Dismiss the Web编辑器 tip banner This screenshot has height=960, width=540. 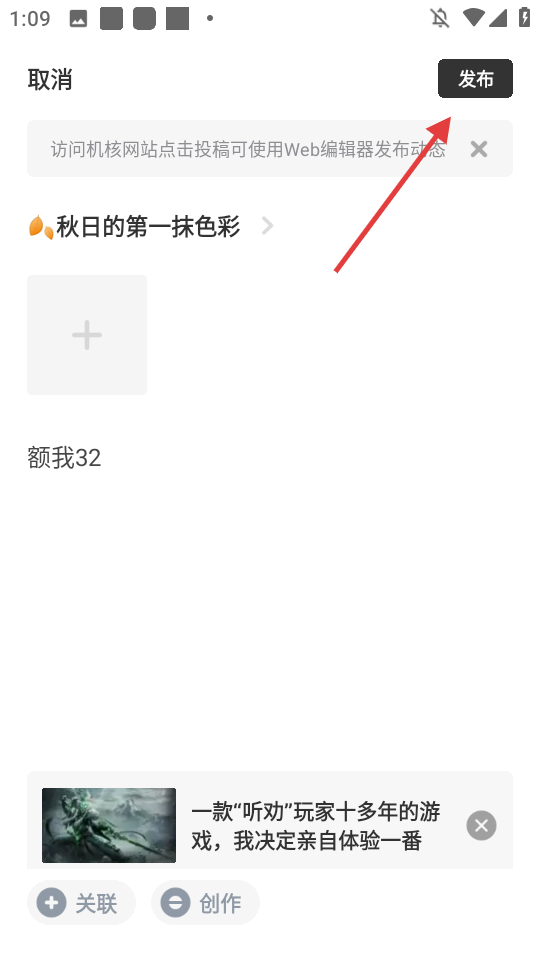click(479, 149)
